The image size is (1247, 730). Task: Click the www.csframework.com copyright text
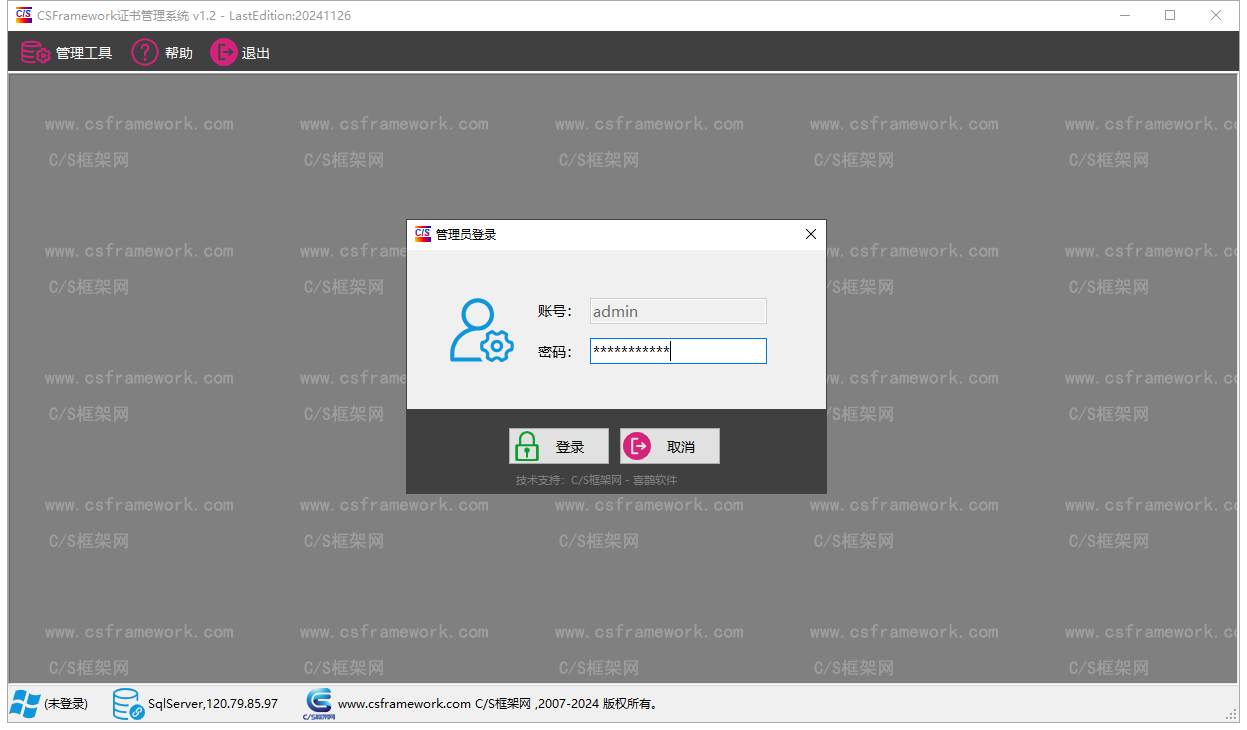click(500, 704)
